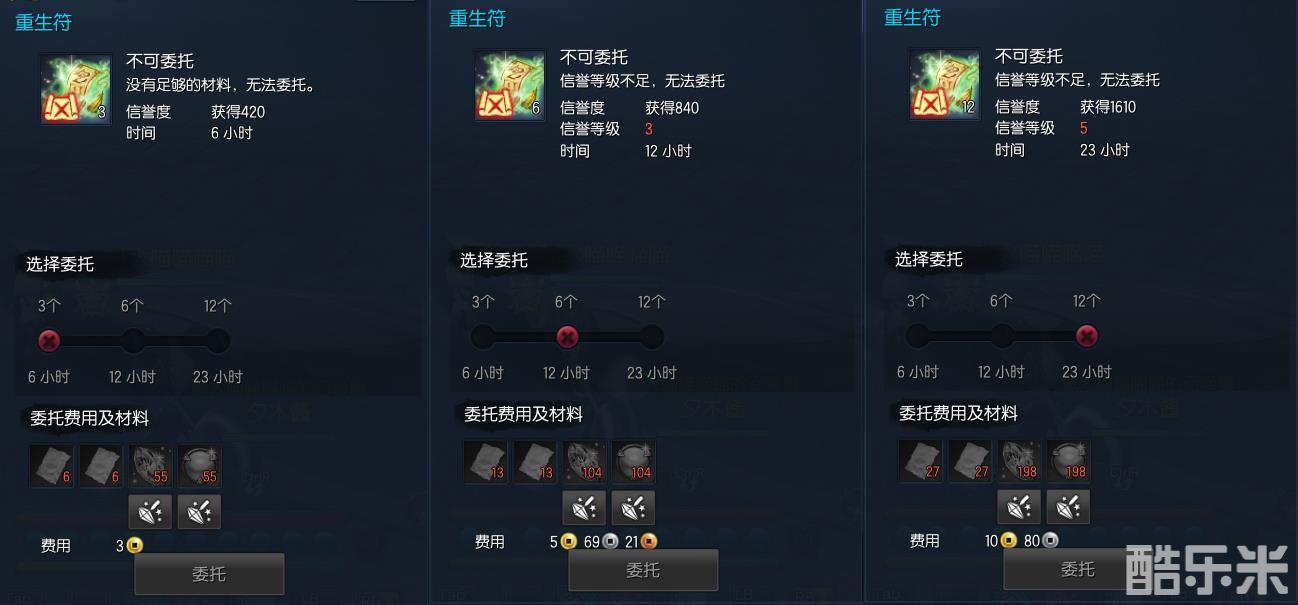
Task: Click the 酷乐米 watermark logo
Action: pyautogui.click(x=1207, y=569)
